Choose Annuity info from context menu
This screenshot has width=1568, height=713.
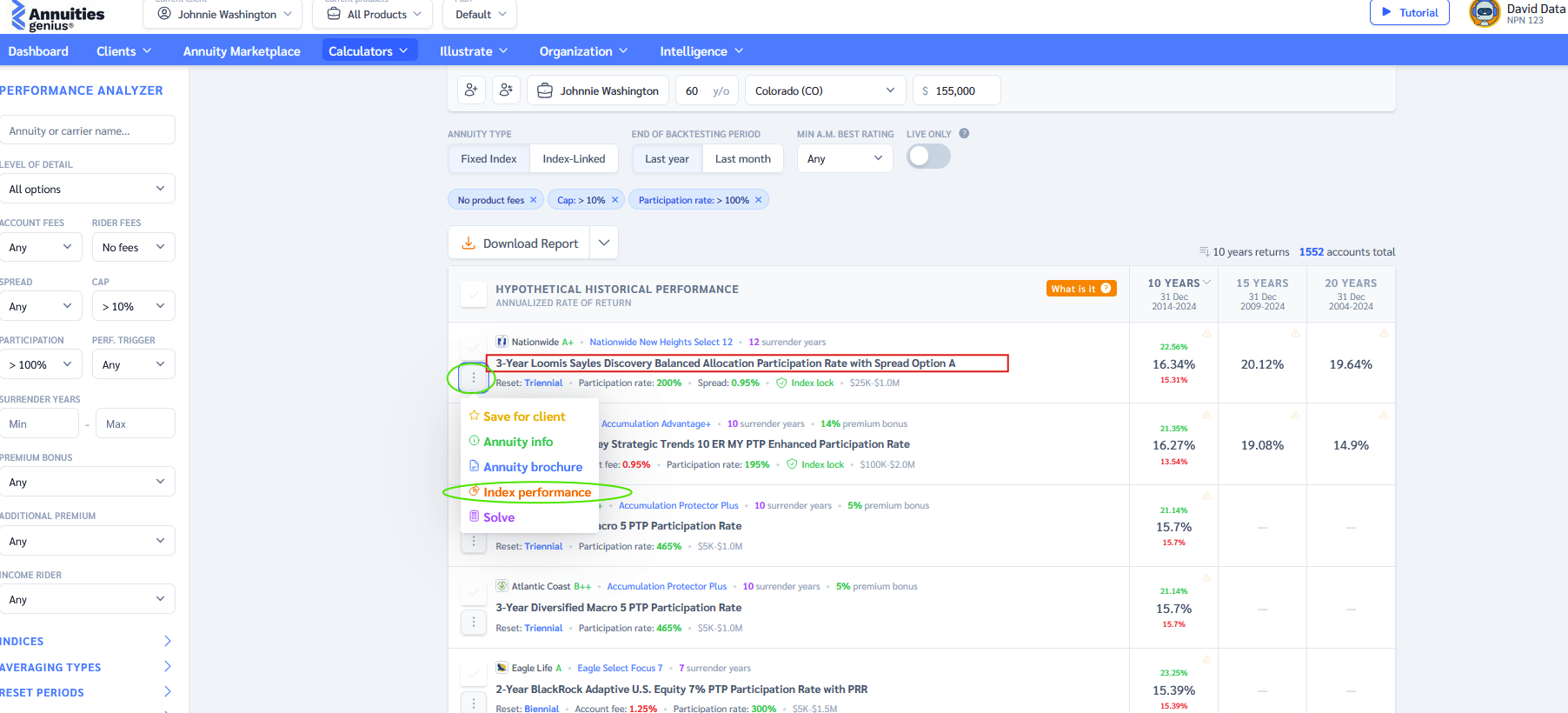(x=511, y=442)
